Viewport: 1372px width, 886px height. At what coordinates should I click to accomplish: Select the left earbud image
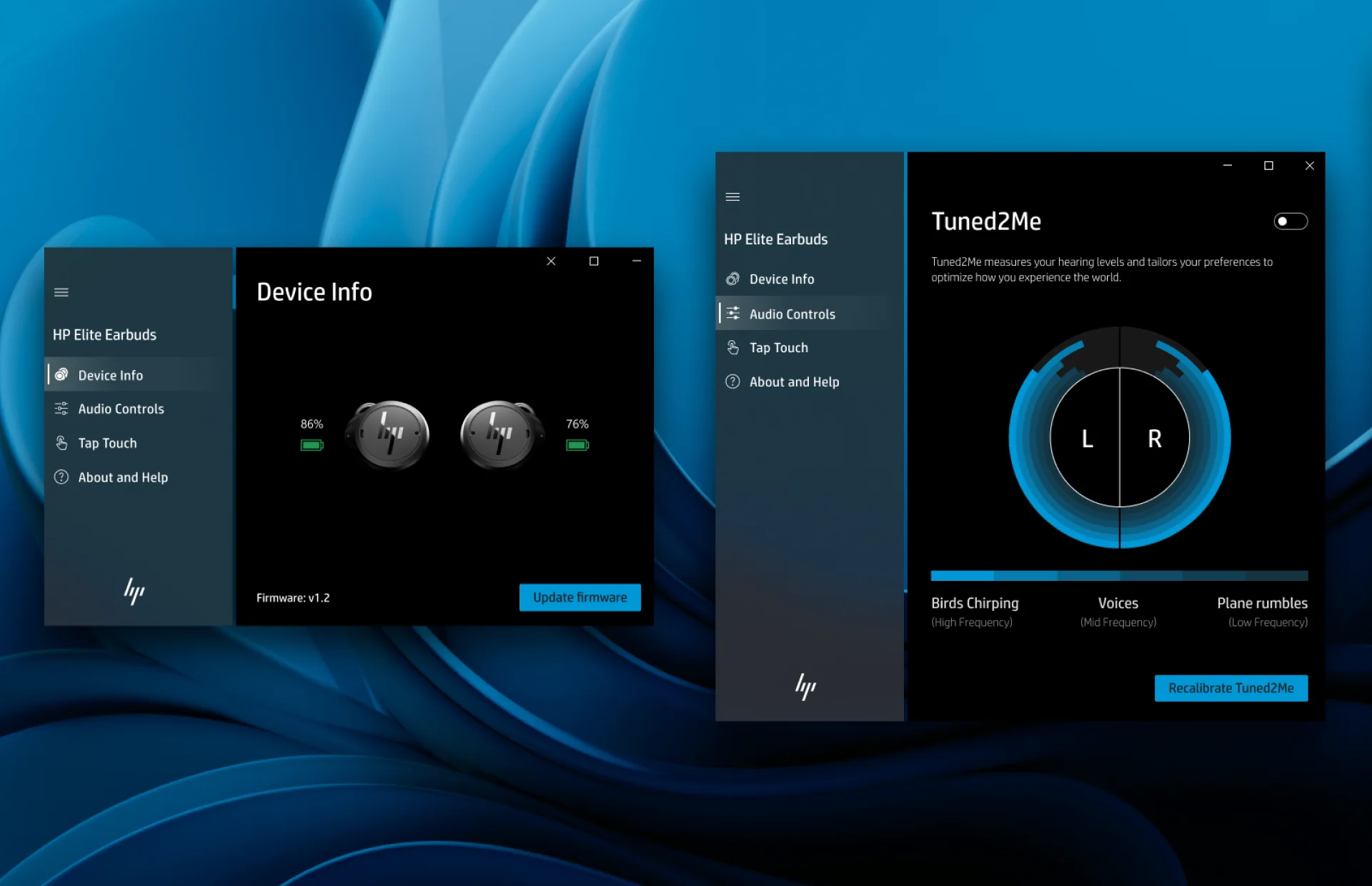pyautogui.click(x=387, y=434)
